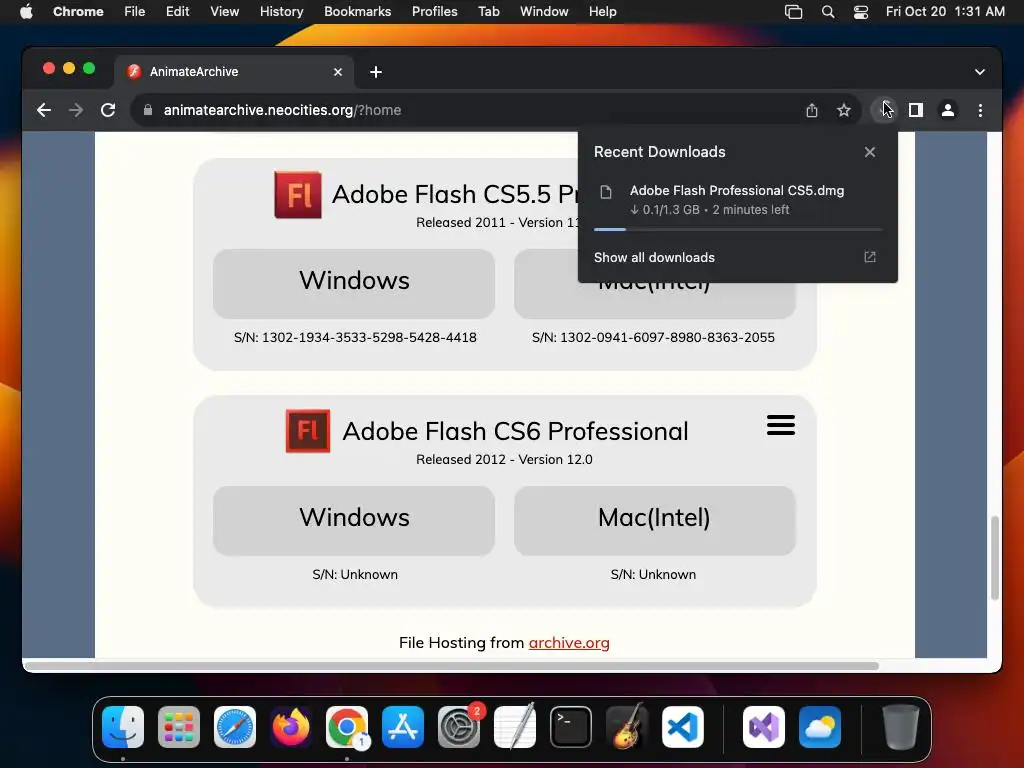The height and width of the screenshot is (768, 1024).
Task: Open Terminal from the Dock
Action: 571,727
